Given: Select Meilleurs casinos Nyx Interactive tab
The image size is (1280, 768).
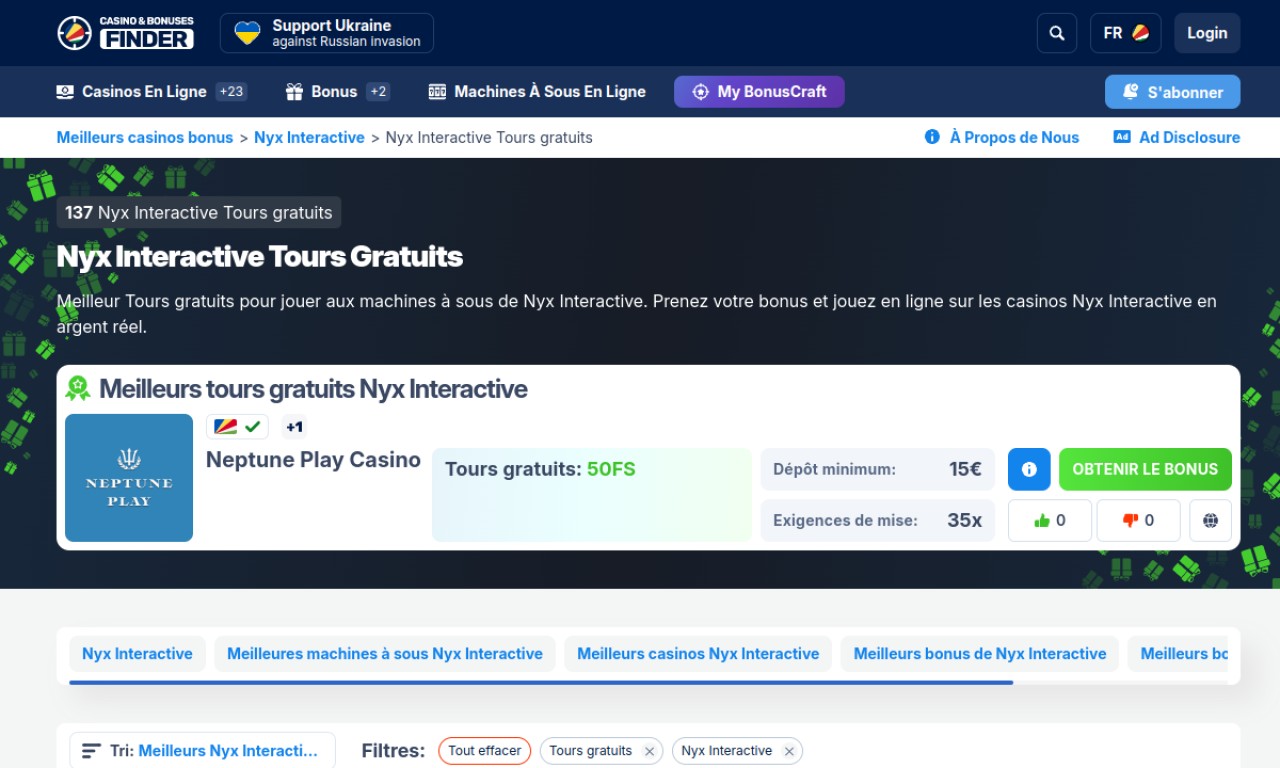Looking at the screenshot, I should [698, 654].
